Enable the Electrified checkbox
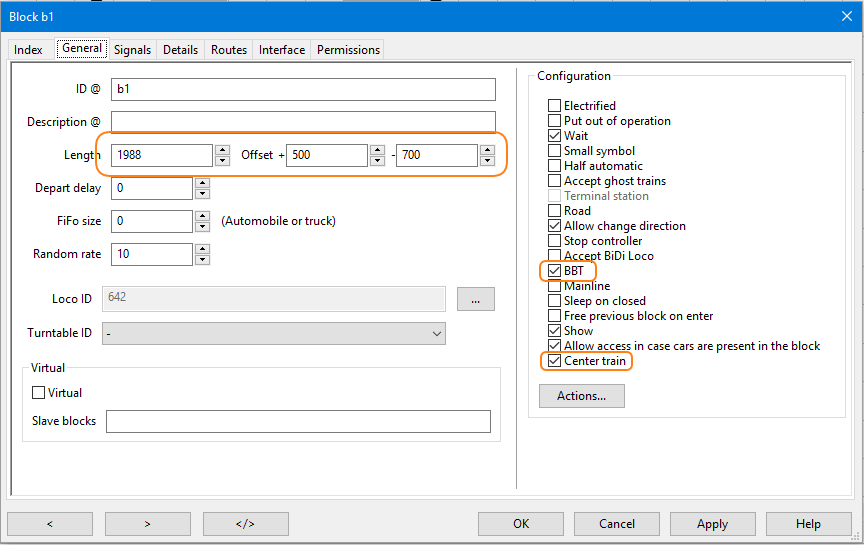Image resolution: width=864 pixels, height=545 pixels. click(x=555, y=106)
